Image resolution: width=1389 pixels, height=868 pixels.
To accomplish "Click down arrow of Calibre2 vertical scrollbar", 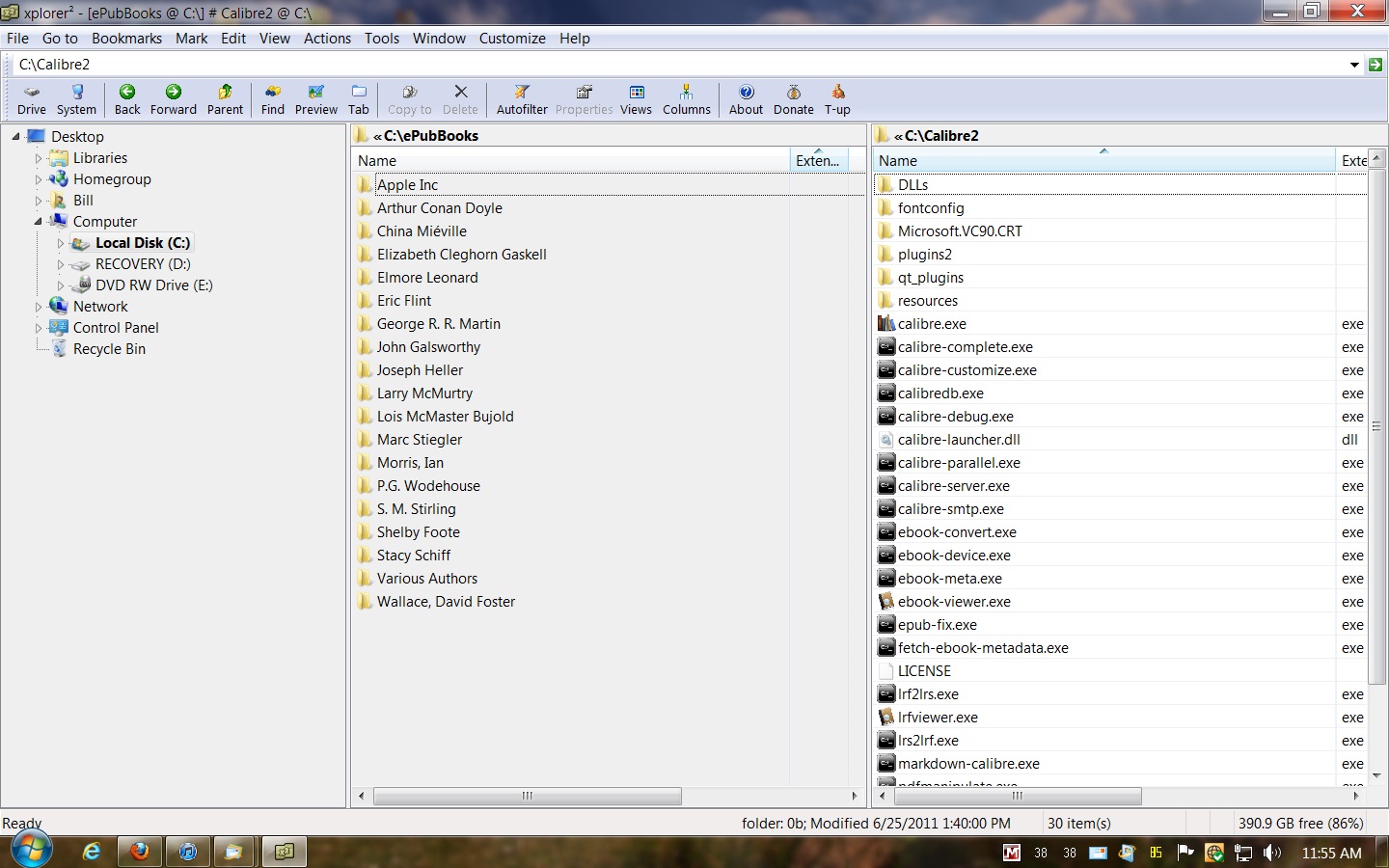I will 1376,775.
